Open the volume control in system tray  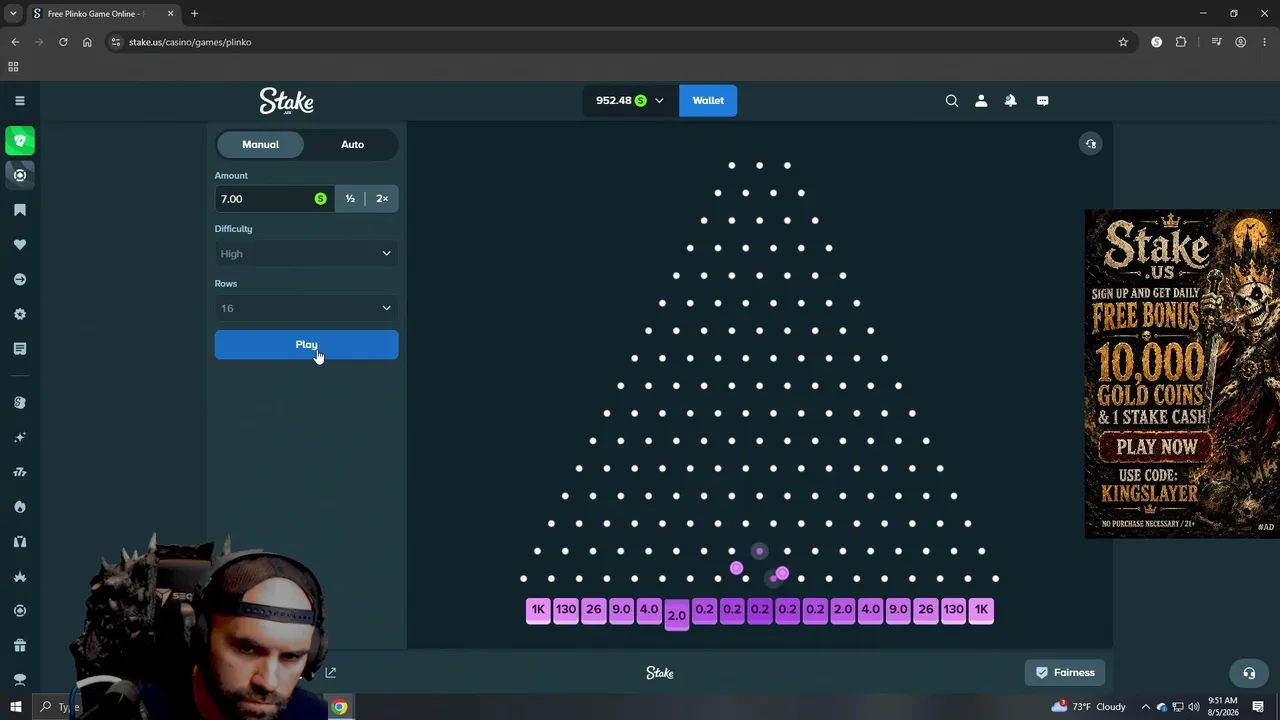pyautogui.click(x=1193, y=707)
